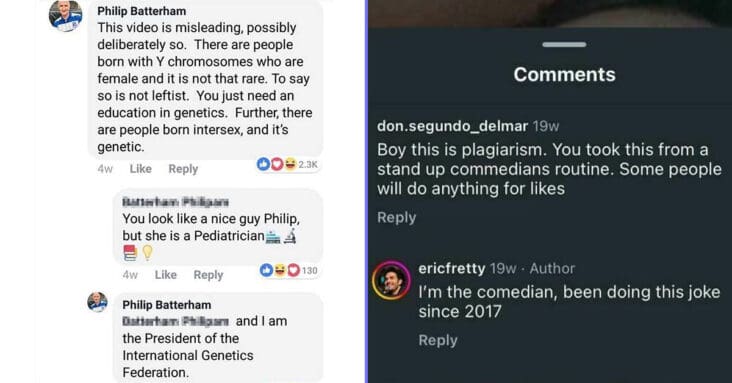Image resolution: width=732 pixels, height=383 pixels.
Task: Click the blue like reaction icon beside 130
Action: 266,270
